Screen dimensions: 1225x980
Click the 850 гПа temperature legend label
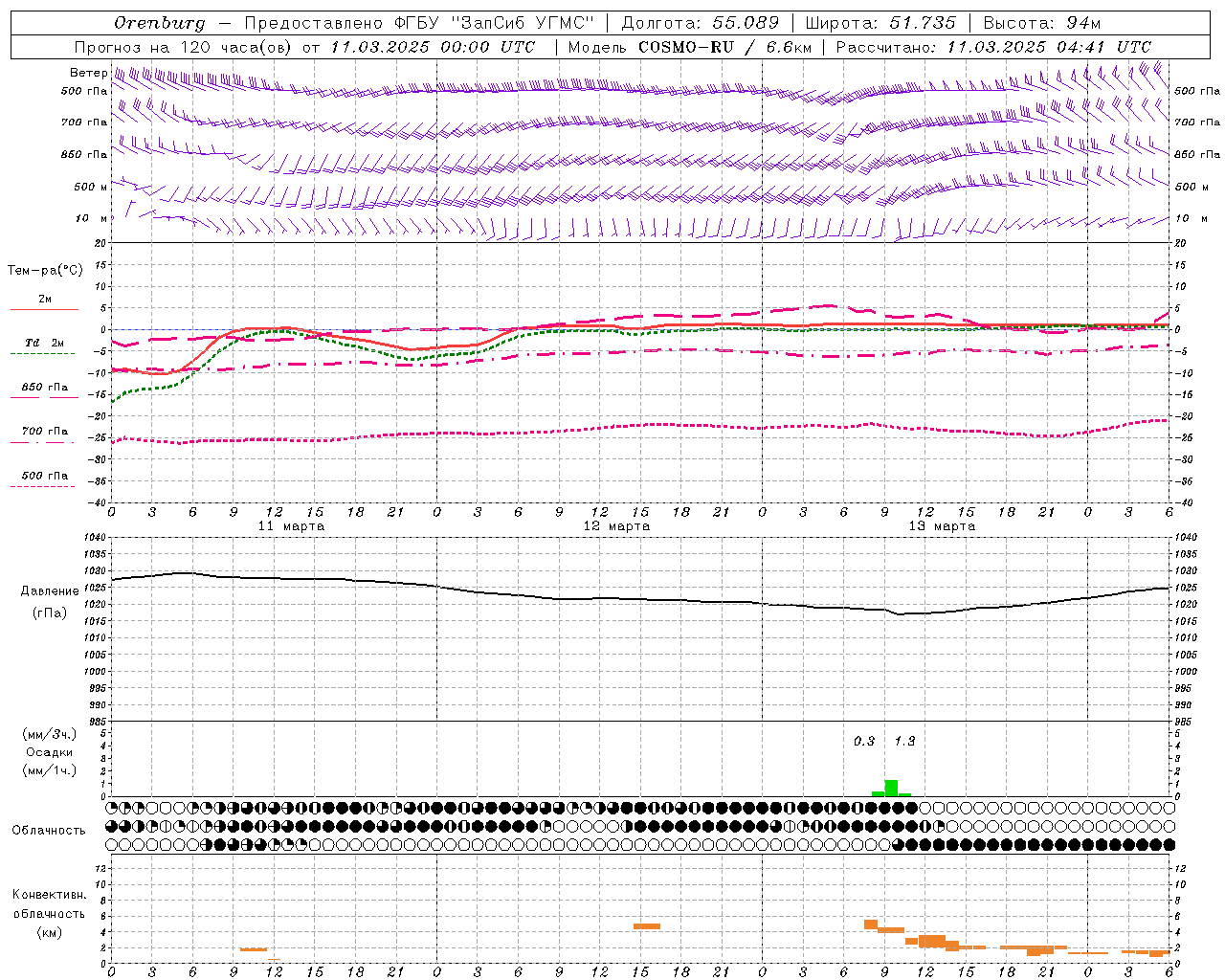click(45, 387)
